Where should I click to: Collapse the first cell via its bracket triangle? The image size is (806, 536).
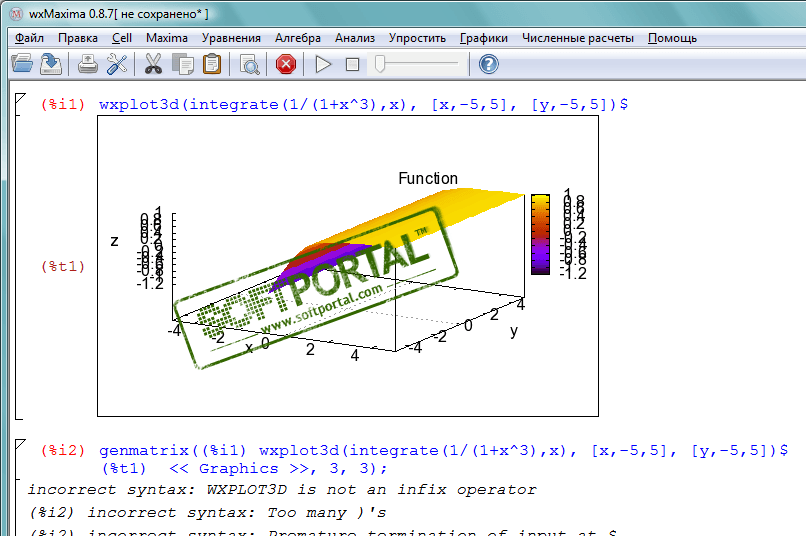[20, 98]
